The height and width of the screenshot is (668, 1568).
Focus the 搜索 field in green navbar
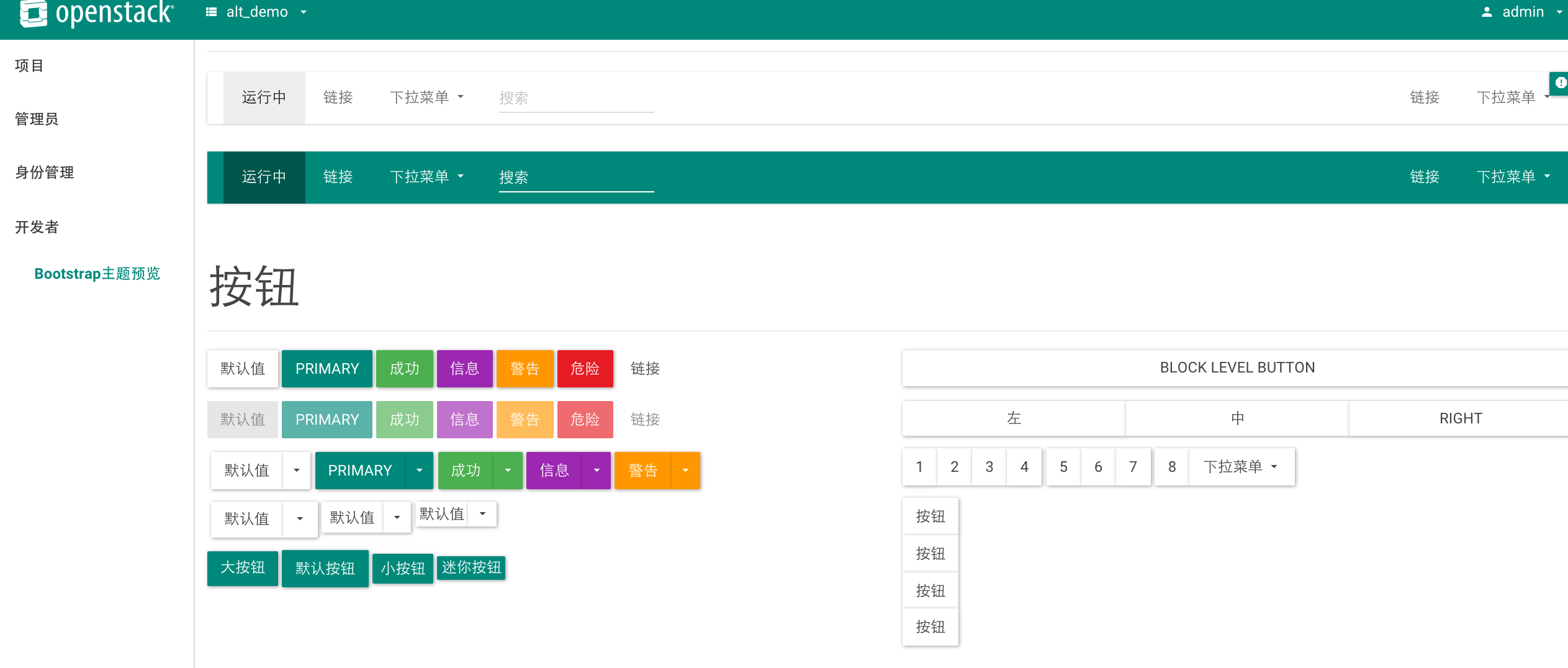(576, 178)
